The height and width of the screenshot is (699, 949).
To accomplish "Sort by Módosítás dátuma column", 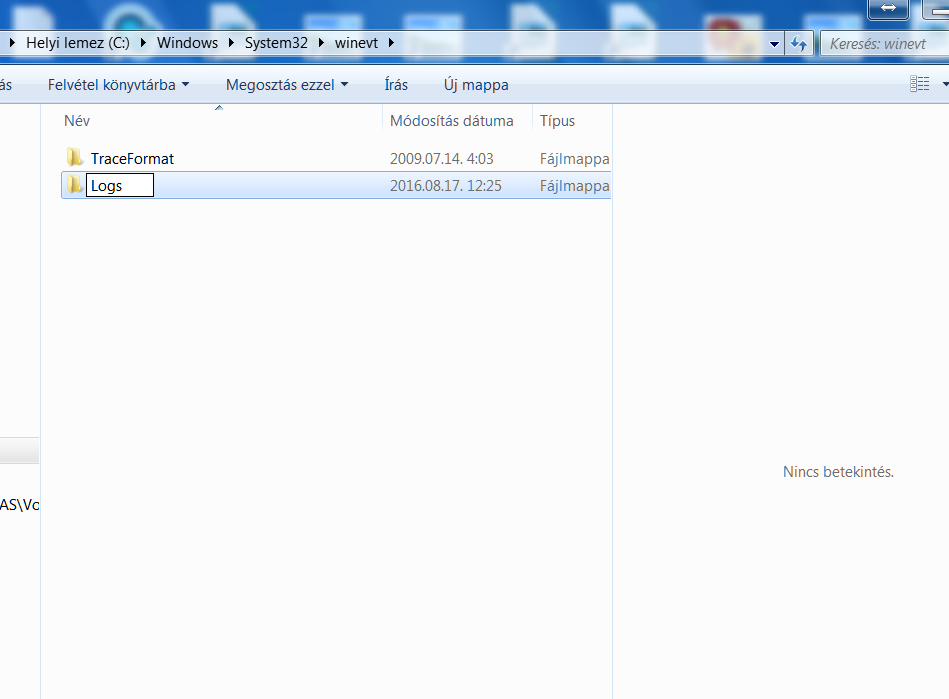I will (x=451, y=121).
